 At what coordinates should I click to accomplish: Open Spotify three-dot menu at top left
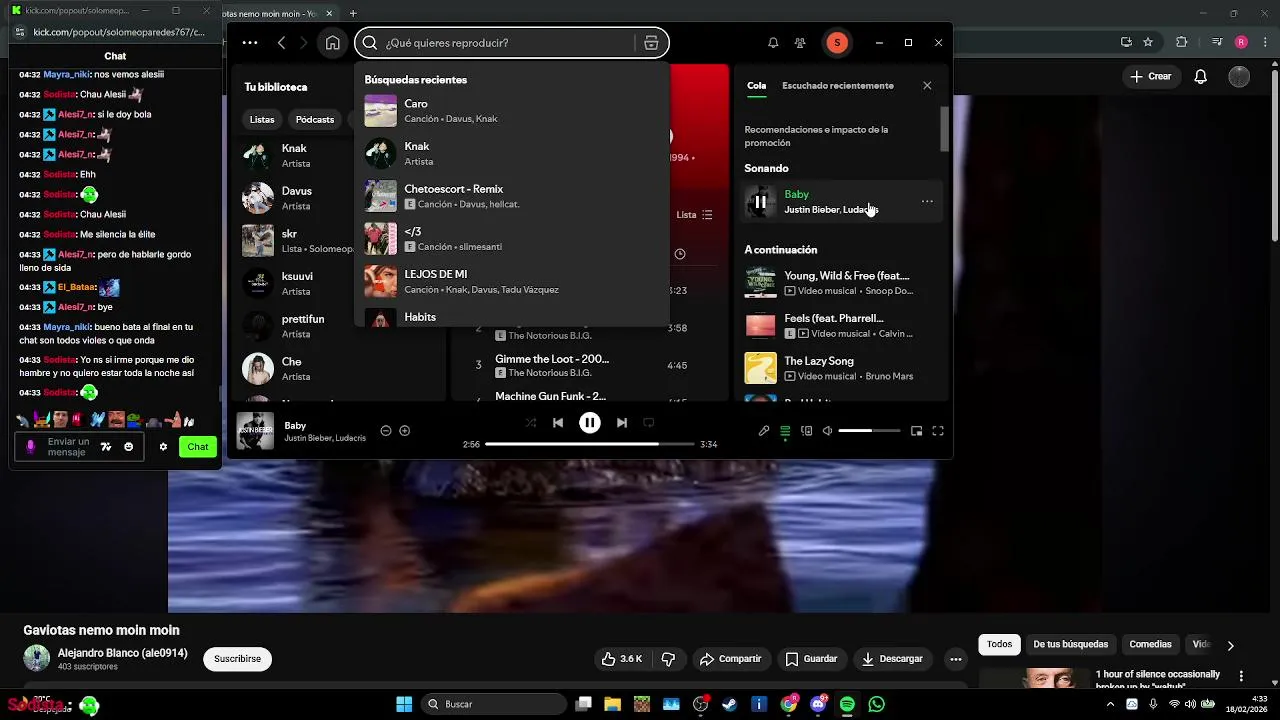point(250,43)
